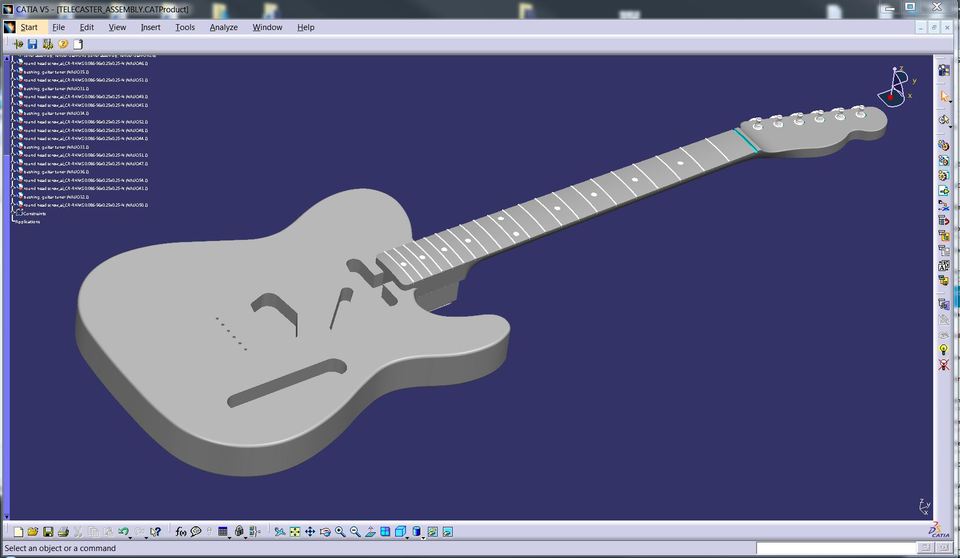
Task: Select the Pan four-arrow tool
Action: pyautogui.click(x=310, y=532)
